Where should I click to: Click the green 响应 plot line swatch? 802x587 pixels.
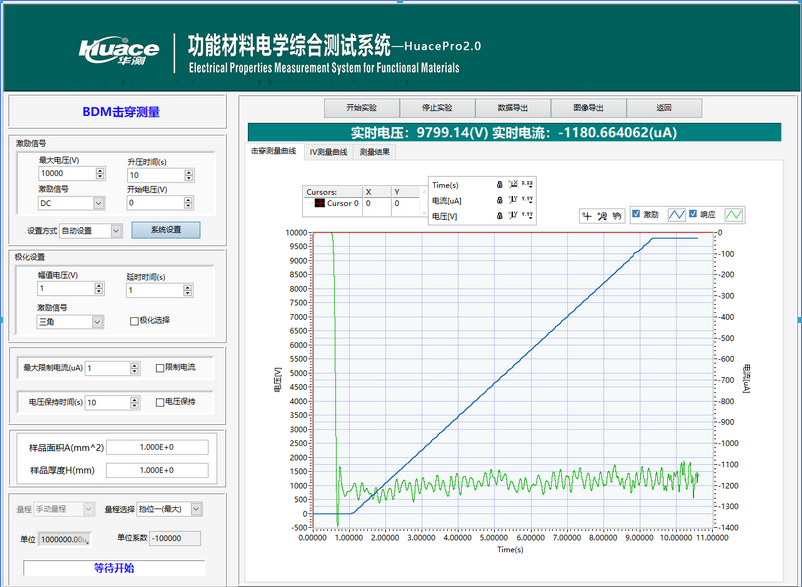tap(734, 215)
